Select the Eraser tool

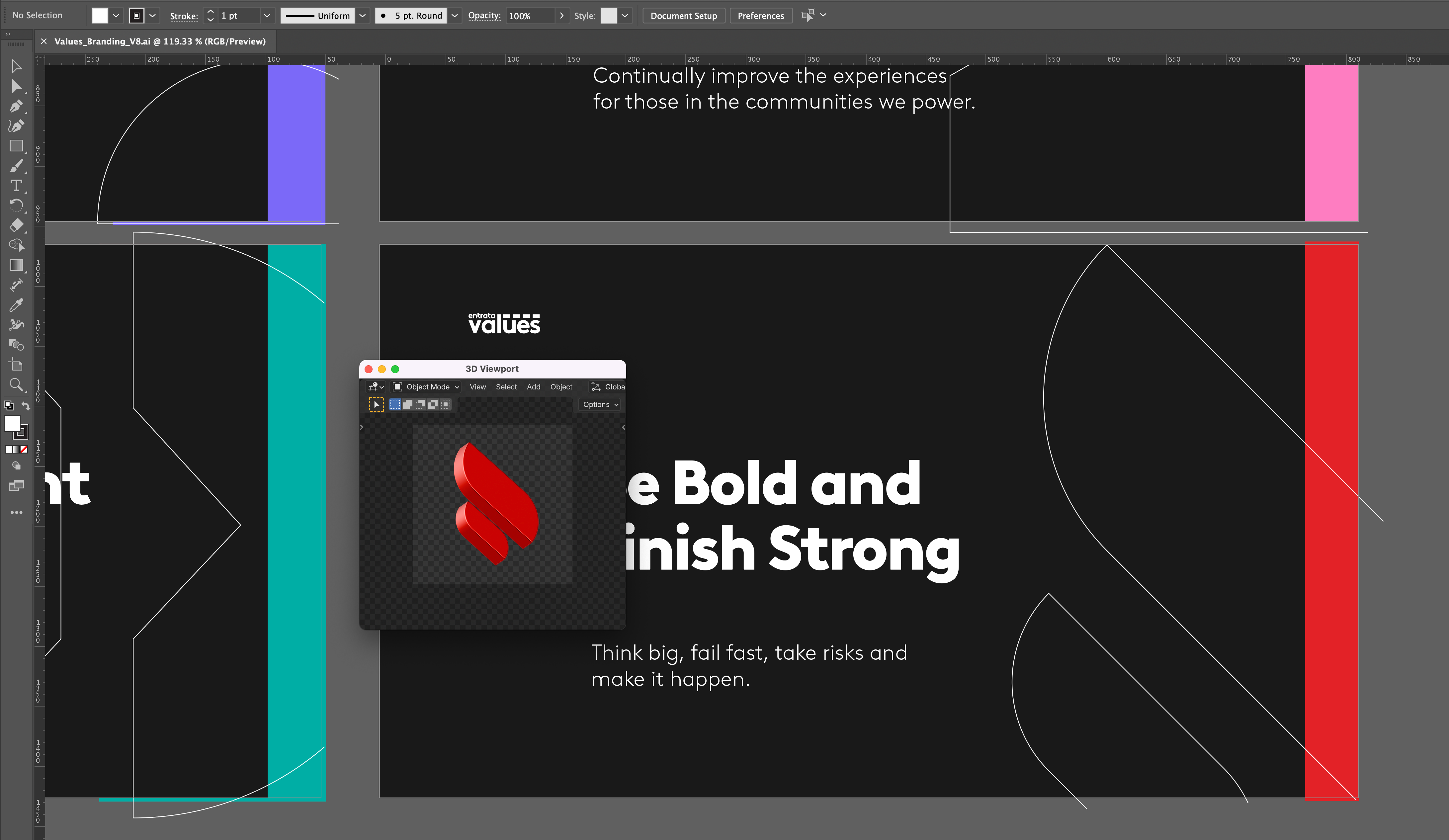click(x=16, y=225)
